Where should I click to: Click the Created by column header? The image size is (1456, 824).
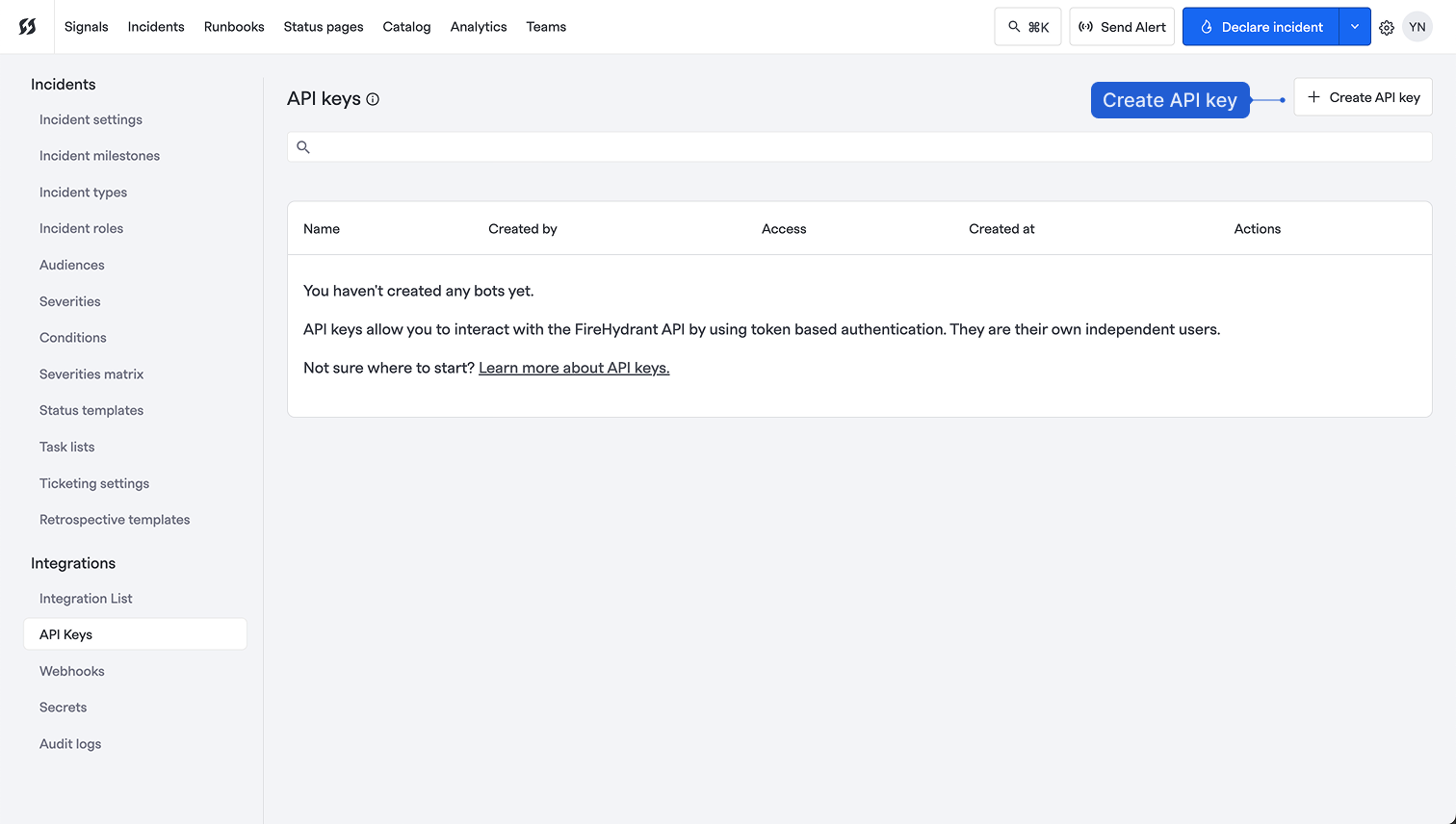523,229
